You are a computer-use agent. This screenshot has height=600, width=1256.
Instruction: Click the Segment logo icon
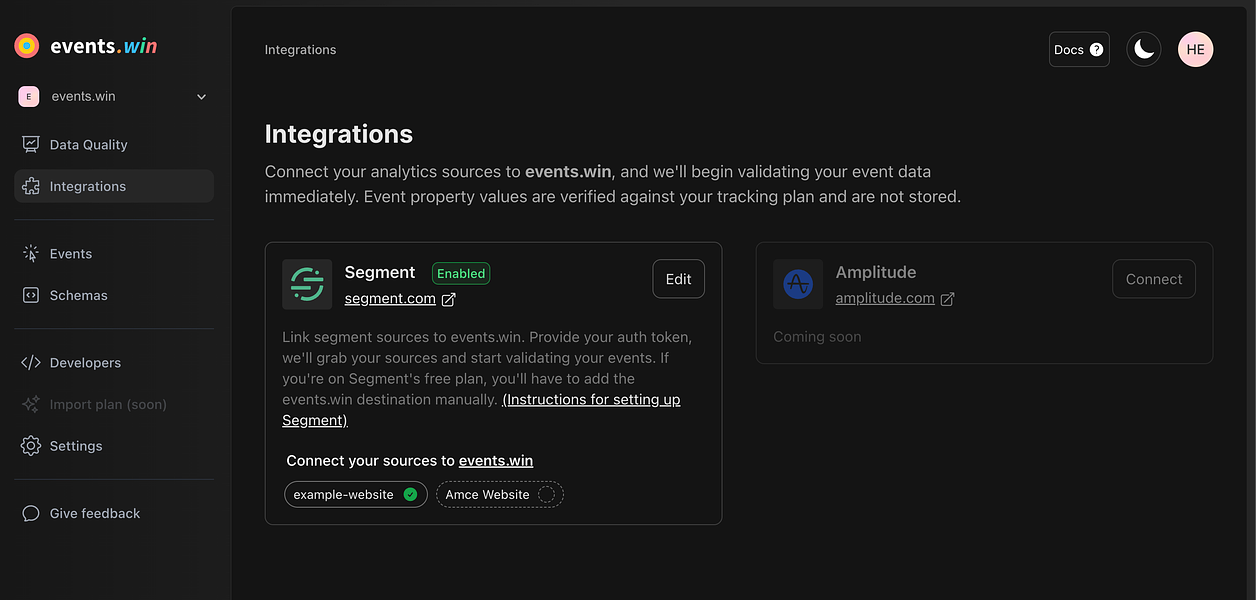tap(307, 284)
